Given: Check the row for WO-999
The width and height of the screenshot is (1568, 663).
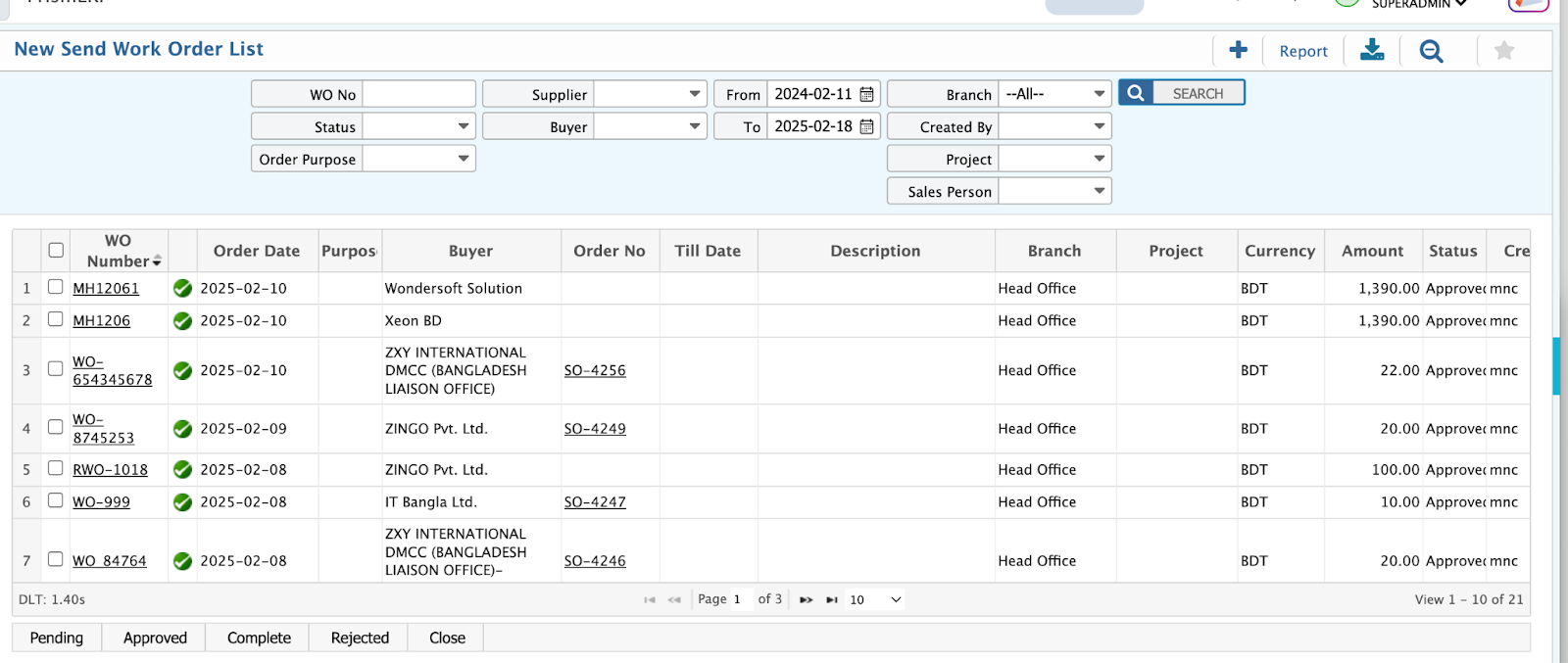Looking at the screenshot, I should coord(56,500).
